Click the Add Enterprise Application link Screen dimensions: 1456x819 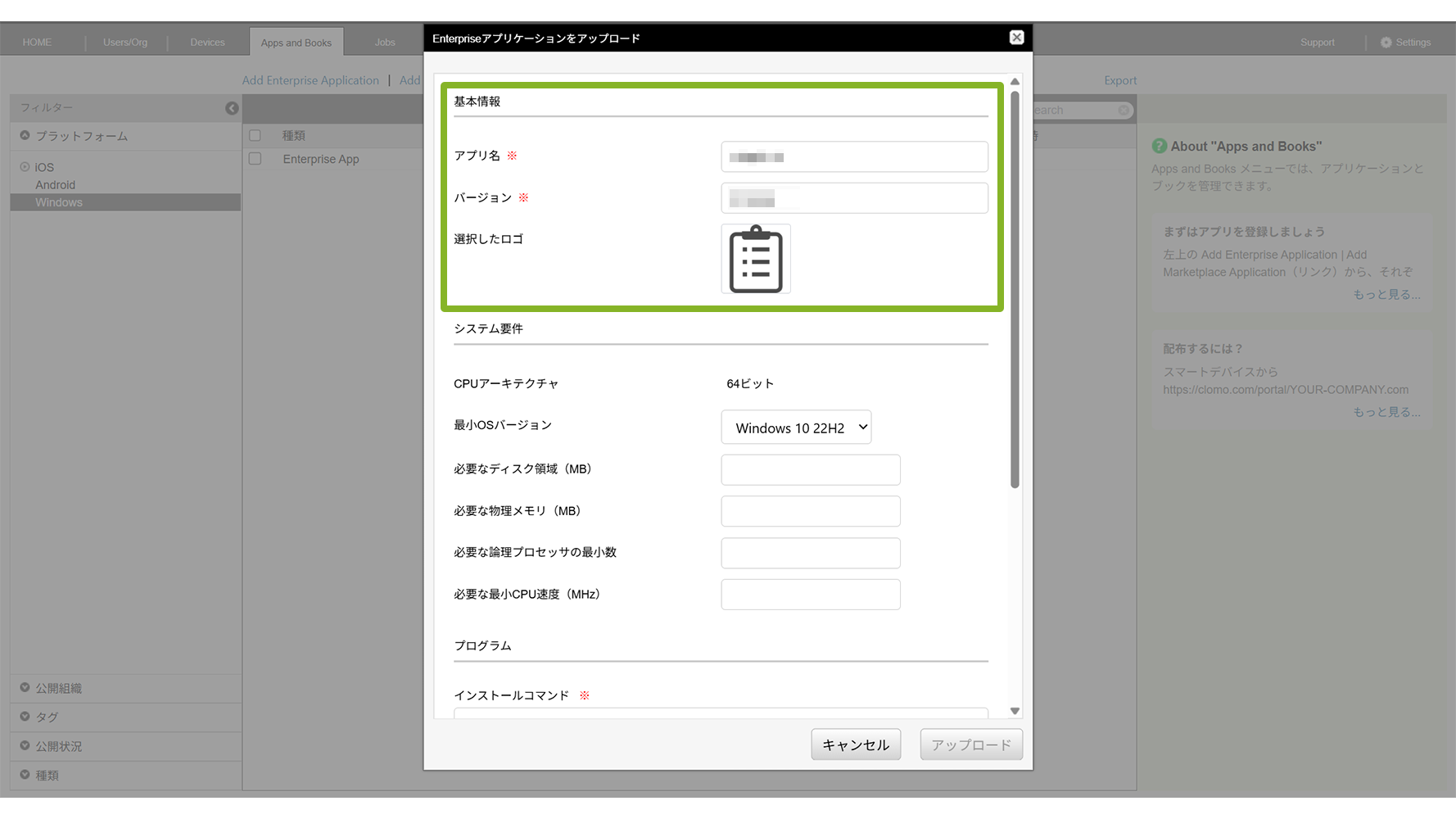pos(310,80)
